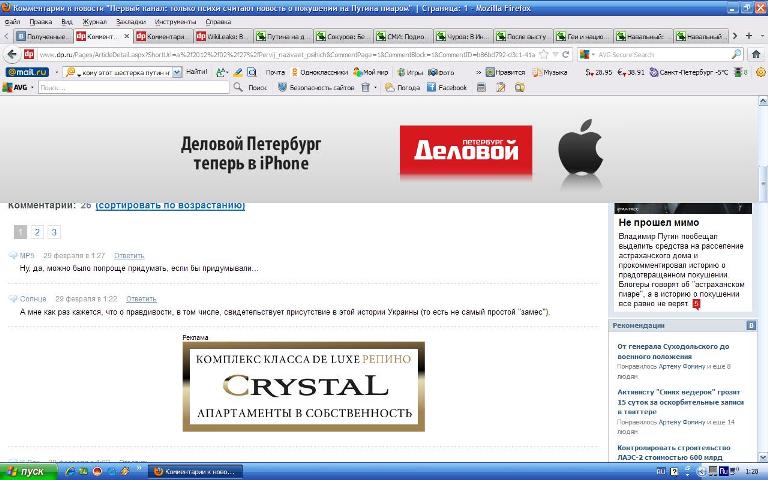Image resolution: width=768 pixels, height=480 pixels.
Task: Click the RU language indicator in tray
Action: pyautogui.click(x=661, y=472)
